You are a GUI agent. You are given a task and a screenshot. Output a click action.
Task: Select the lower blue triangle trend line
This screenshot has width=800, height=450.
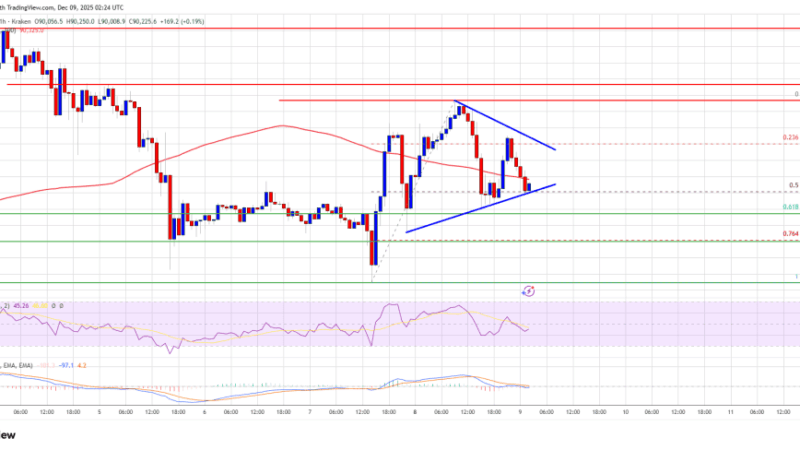click(x=481, y=208)
